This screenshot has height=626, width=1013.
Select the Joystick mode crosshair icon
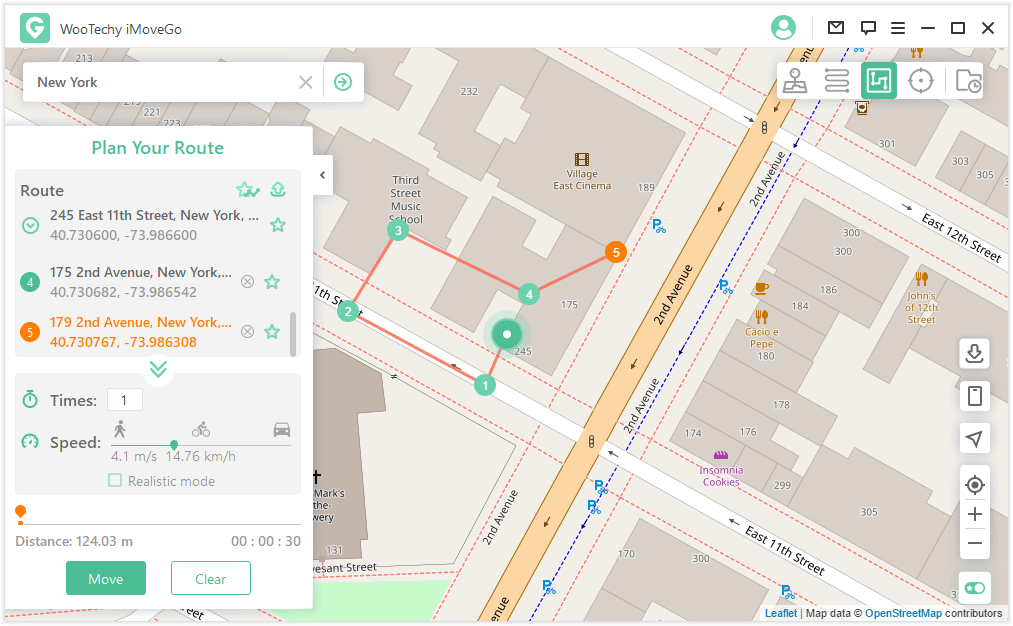[921, 81]
